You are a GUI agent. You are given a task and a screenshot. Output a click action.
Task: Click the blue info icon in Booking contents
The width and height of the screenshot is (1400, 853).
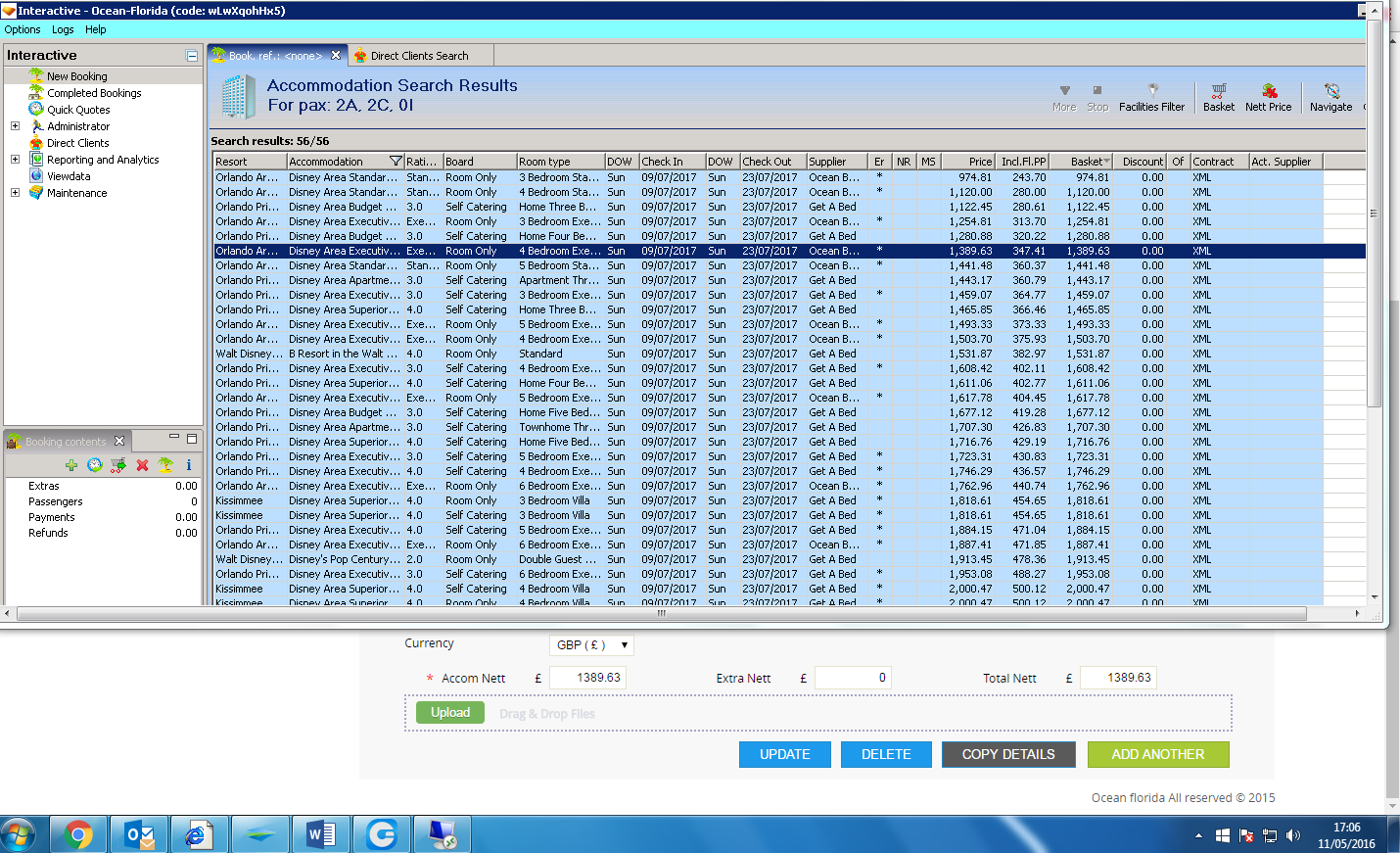click(189, 465)
